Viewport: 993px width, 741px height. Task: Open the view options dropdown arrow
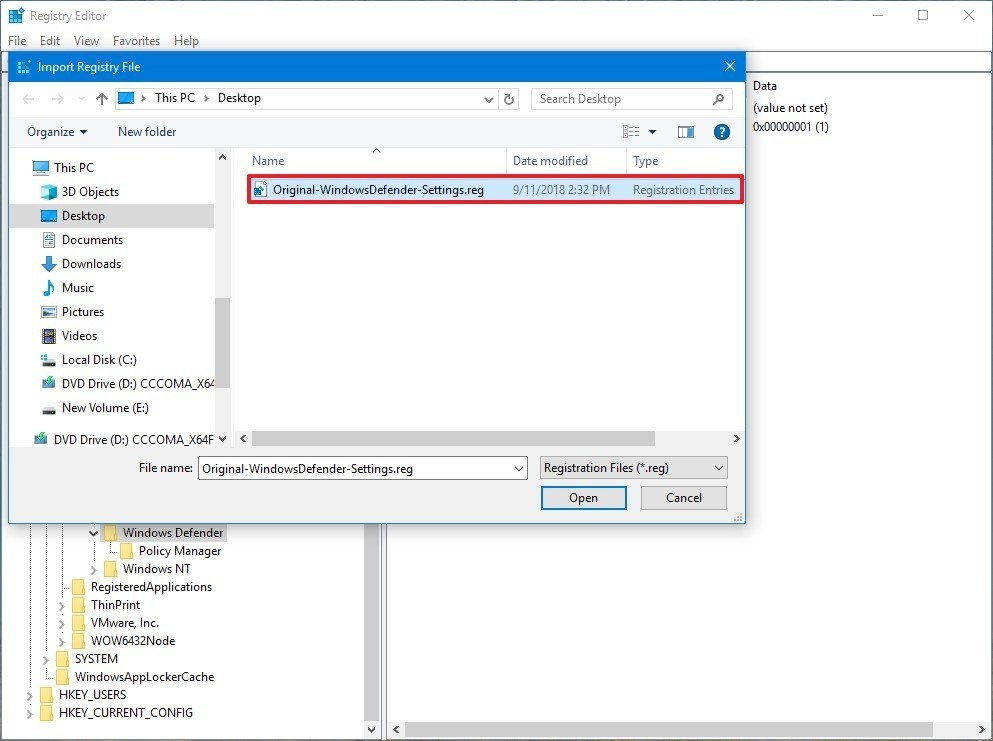click(652, 132)
